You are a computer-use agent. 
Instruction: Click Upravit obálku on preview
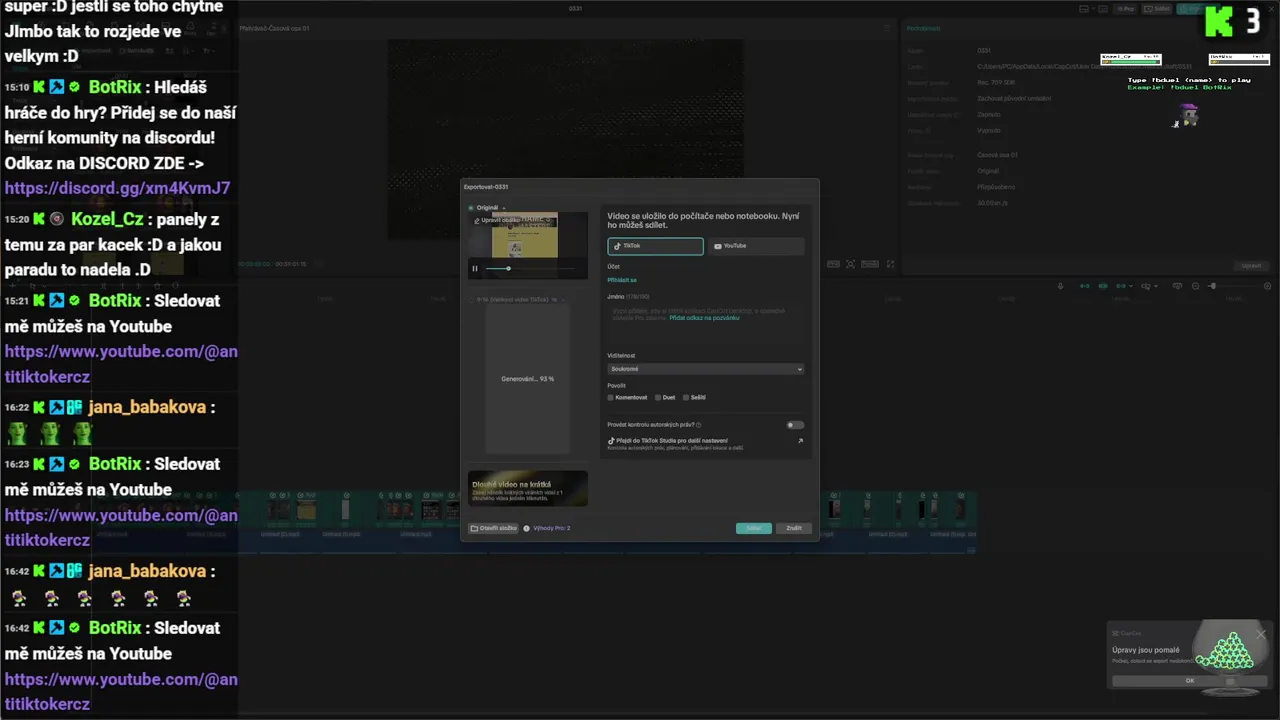click(496, 220)
